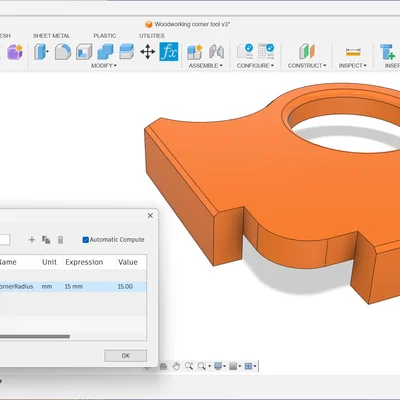Click the Look At icon in navigation bar
The height and width of the screenshot is (400, 400).
[163, 366]
